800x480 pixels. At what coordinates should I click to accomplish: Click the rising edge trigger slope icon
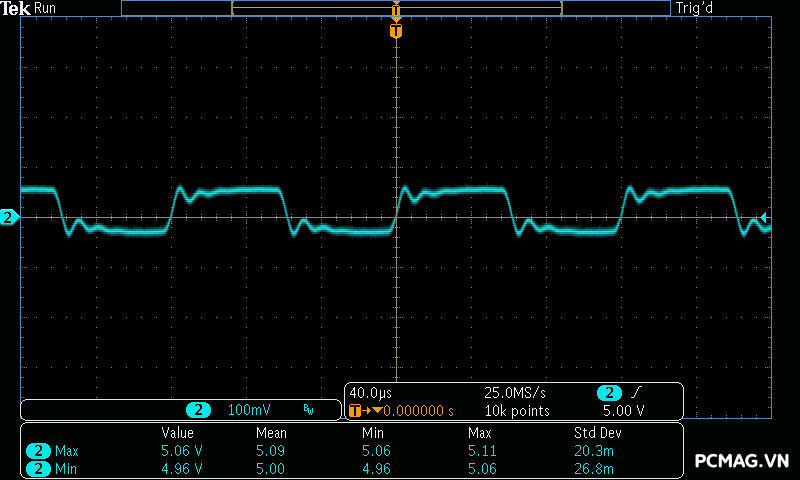pyautogui.click(x=639, y=393)
